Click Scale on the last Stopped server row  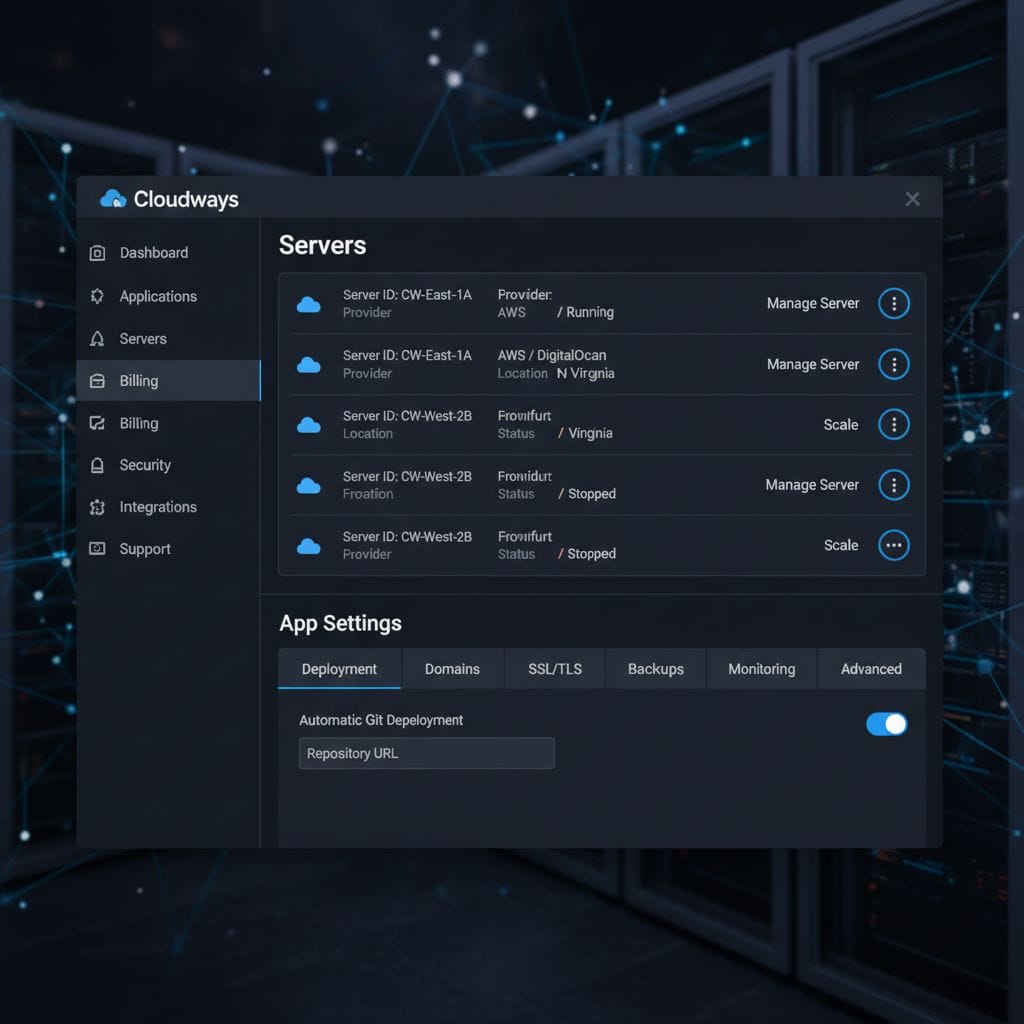841,545
